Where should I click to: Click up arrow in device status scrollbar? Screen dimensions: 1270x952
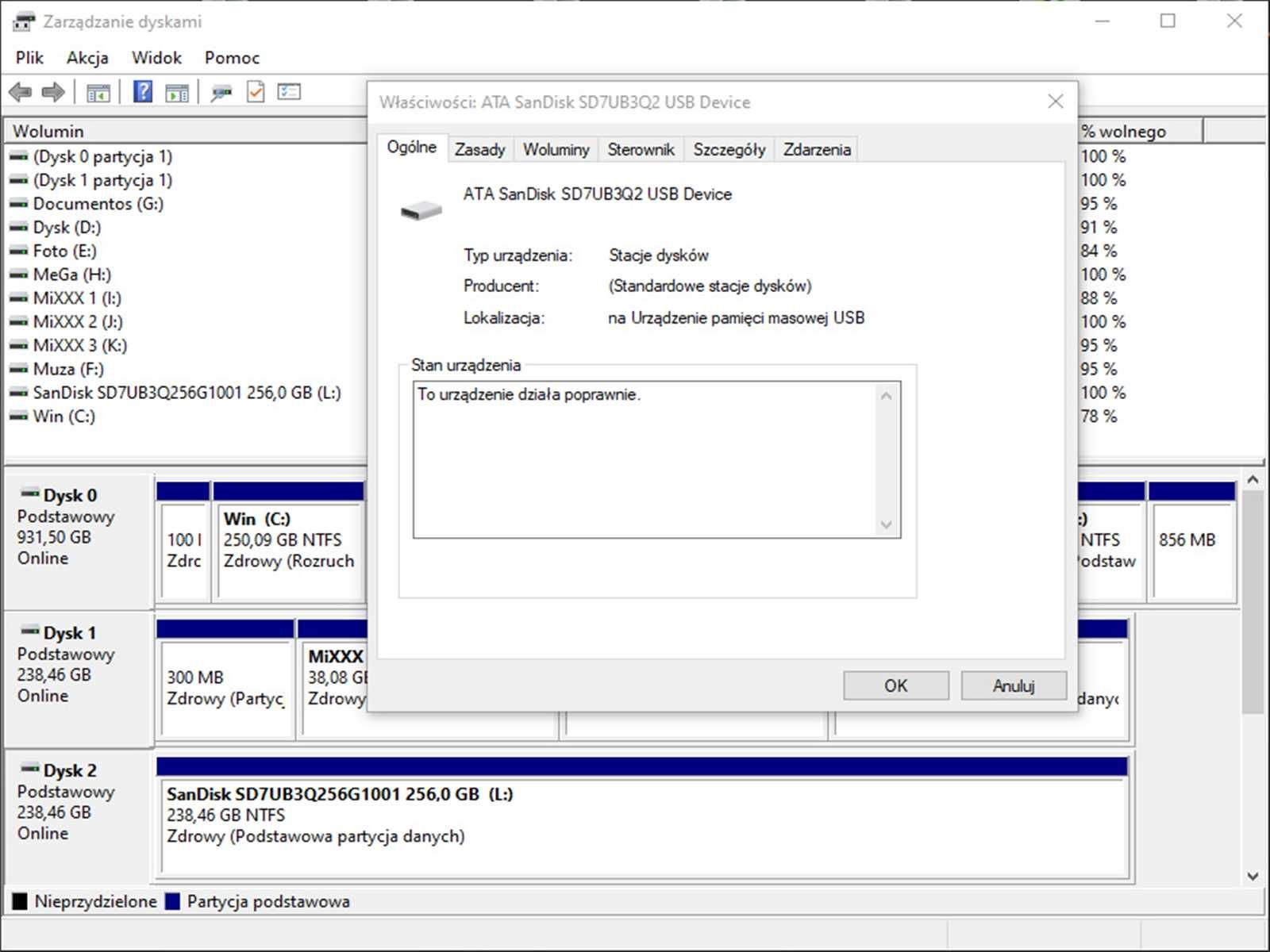(x=887, y=395)
